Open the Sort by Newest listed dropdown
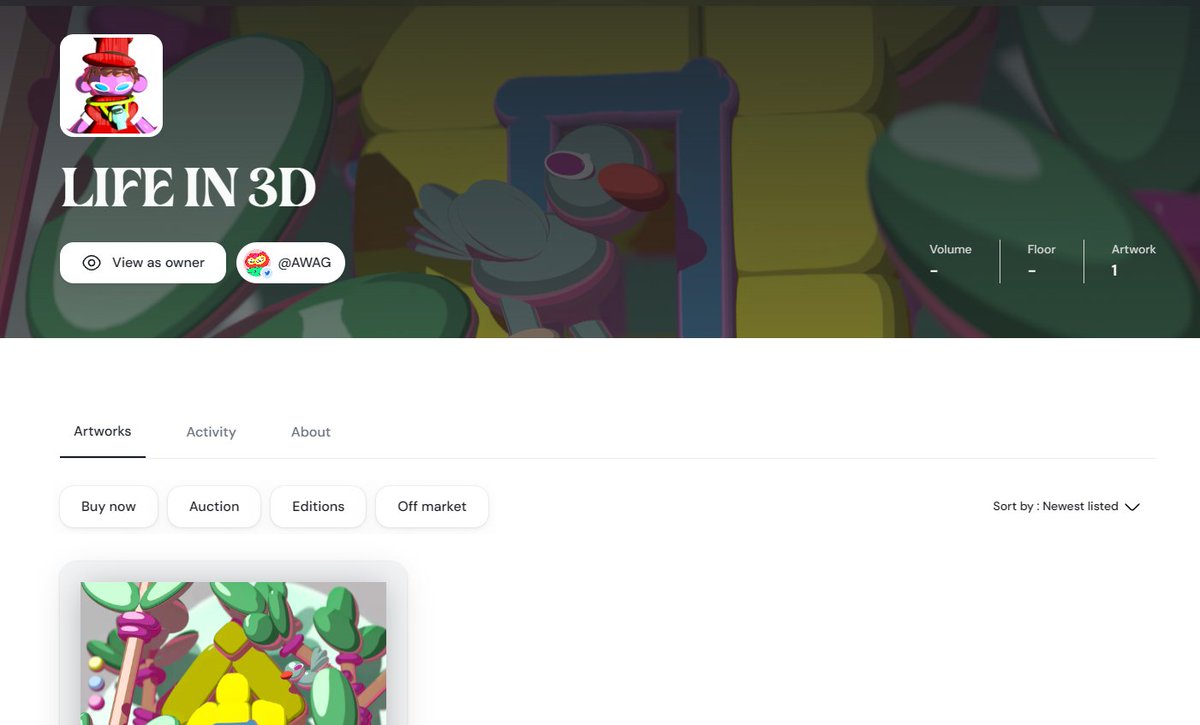Screen dimensions: 1200x725 coord(1066,507)
